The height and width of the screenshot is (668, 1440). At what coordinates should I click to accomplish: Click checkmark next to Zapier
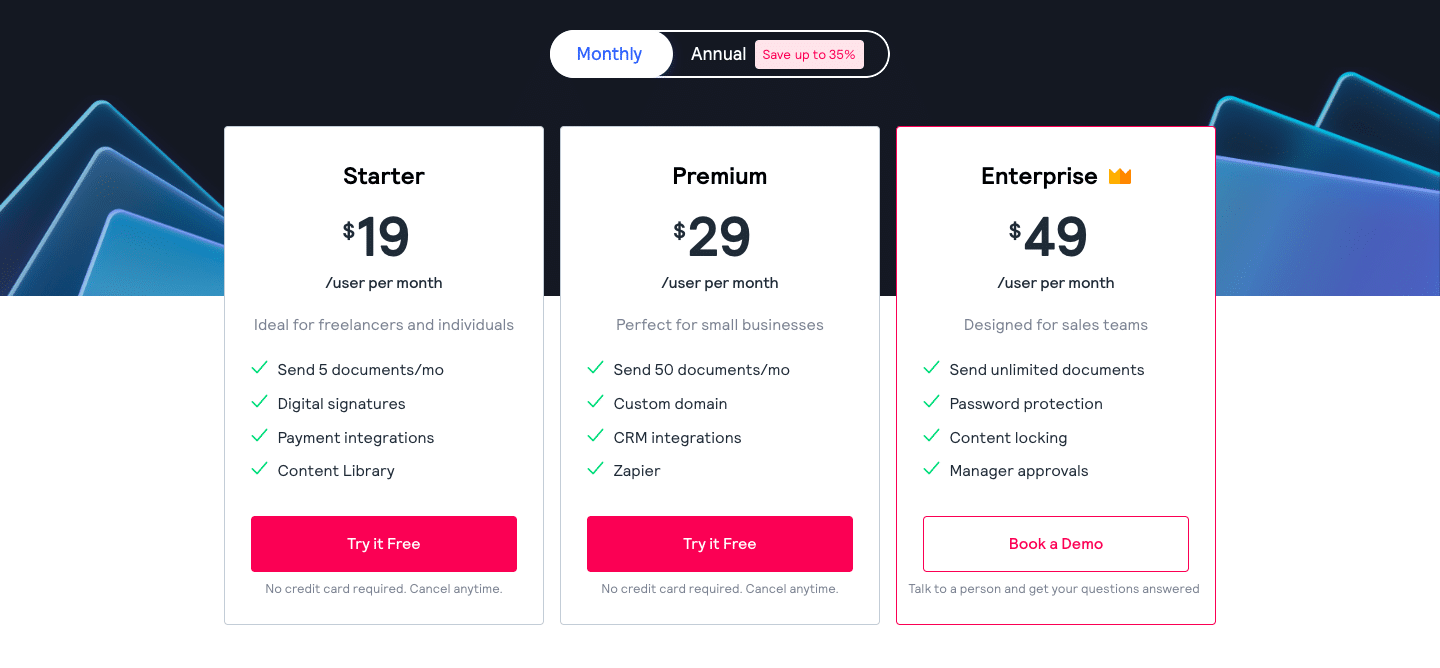click(x=595, y=469)
